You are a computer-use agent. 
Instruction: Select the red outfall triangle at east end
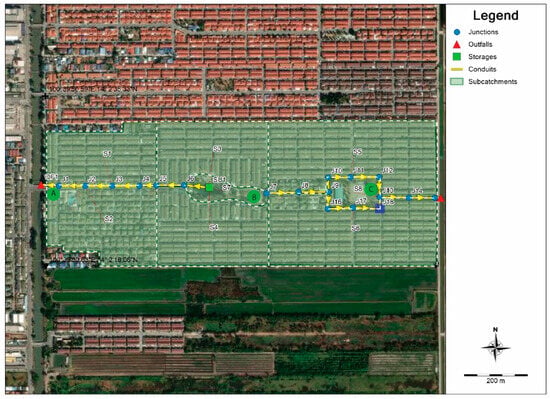(441, 199)
